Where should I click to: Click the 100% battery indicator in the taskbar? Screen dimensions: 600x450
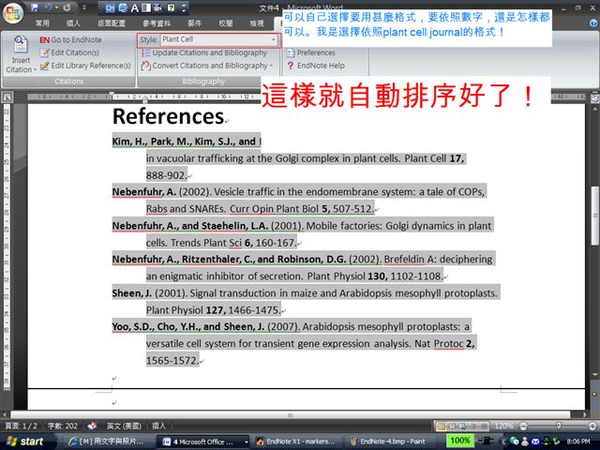pos(460,441)
